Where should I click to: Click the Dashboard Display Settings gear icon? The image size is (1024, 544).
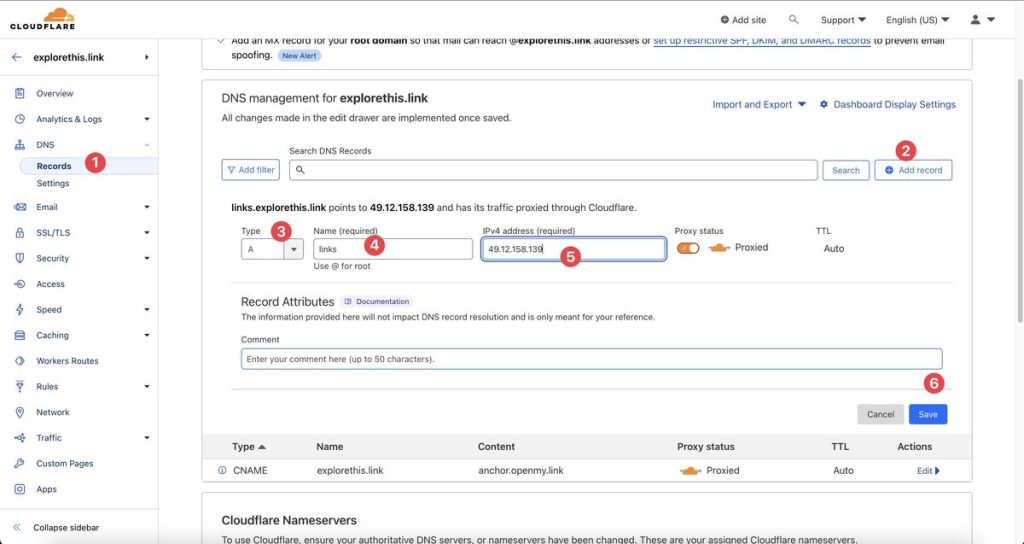pos(824,104)
